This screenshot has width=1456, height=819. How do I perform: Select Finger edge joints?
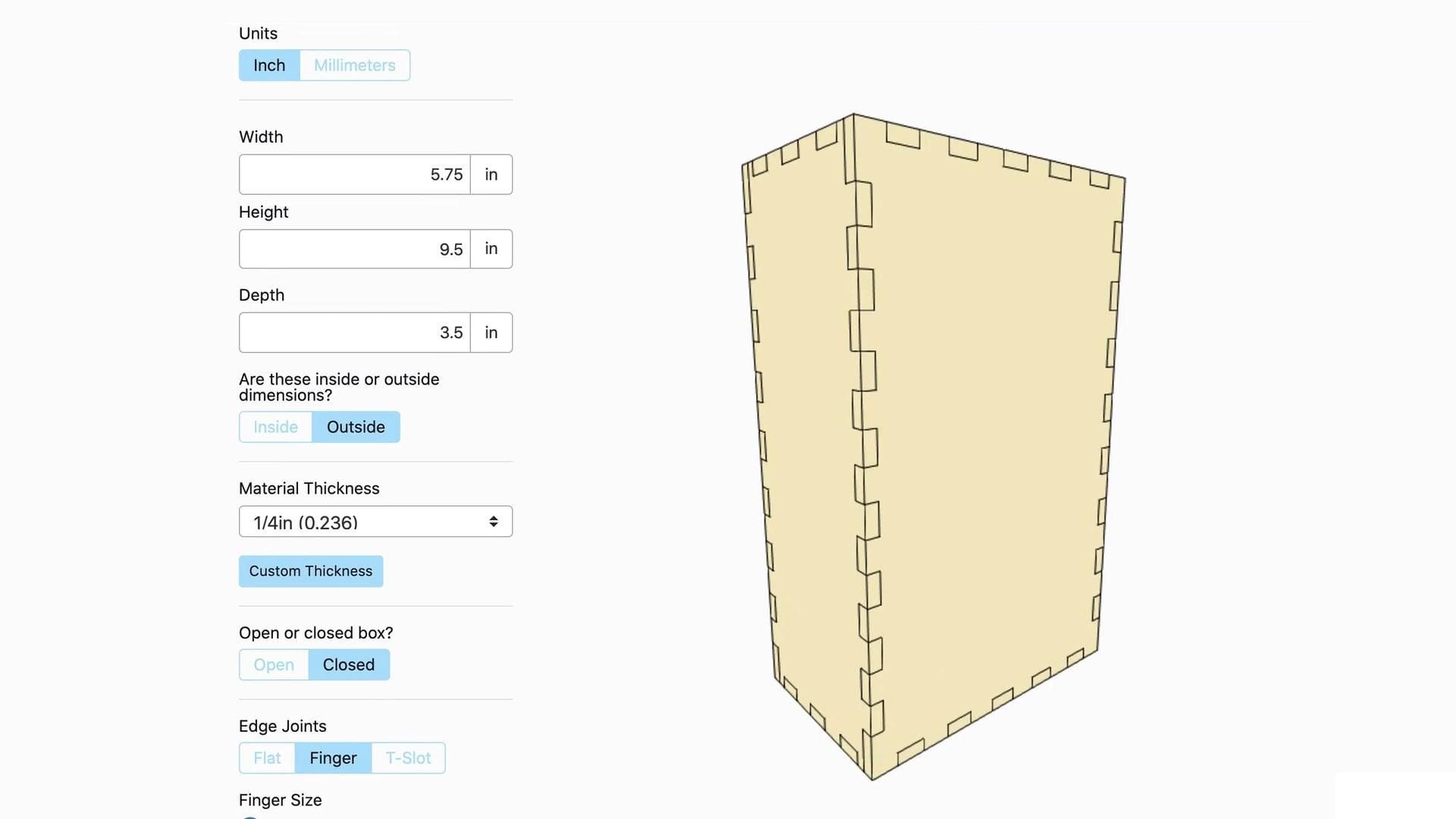(x=333, y=758)
